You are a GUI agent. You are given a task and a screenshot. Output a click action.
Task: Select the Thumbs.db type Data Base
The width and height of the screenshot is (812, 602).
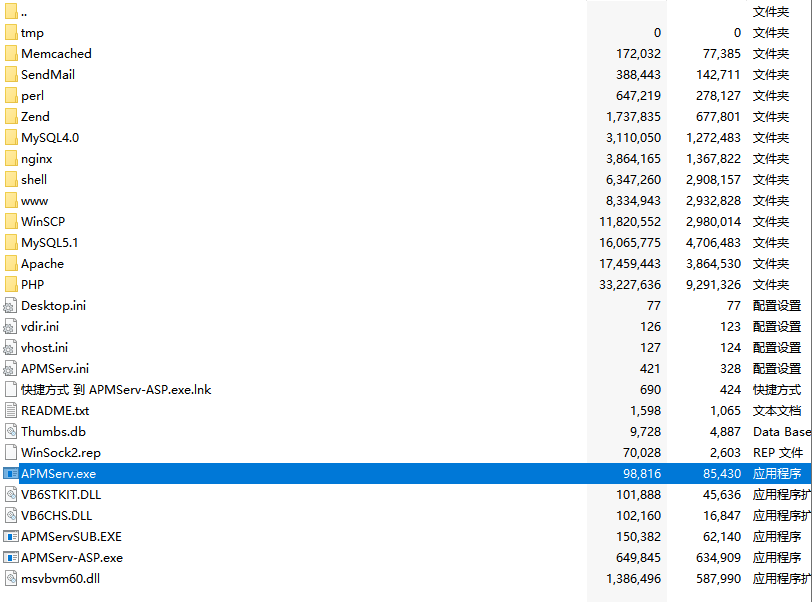pos(782,432)
